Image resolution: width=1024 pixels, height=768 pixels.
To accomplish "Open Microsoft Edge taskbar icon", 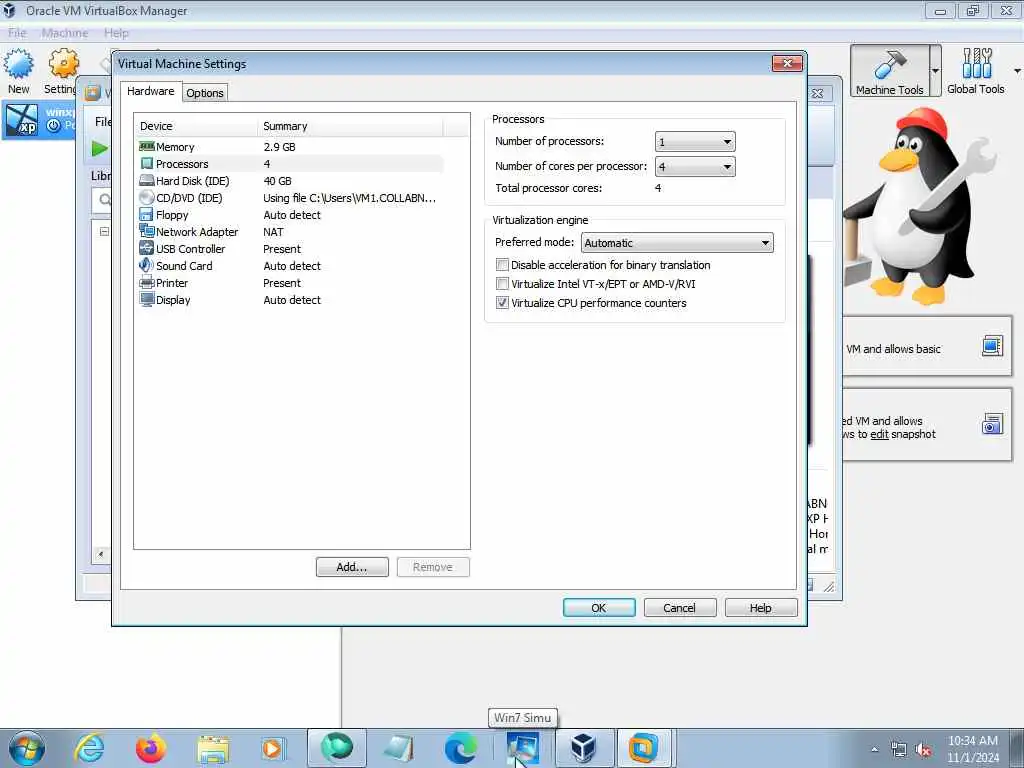I will (461, 748).
